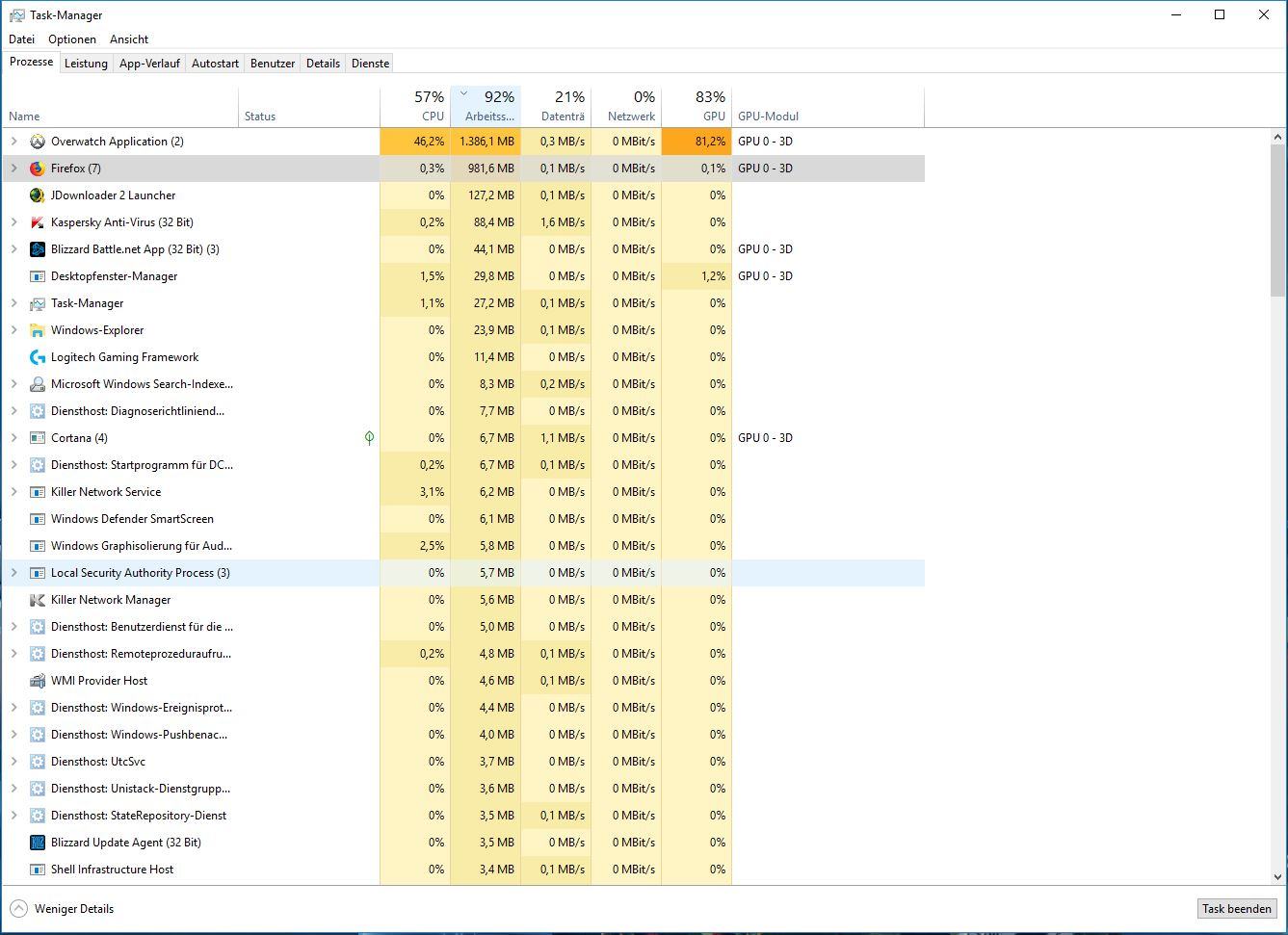Click the Weniger Details chevron icon
Viewport: 1288px width, 935px height.
(18, 909)
